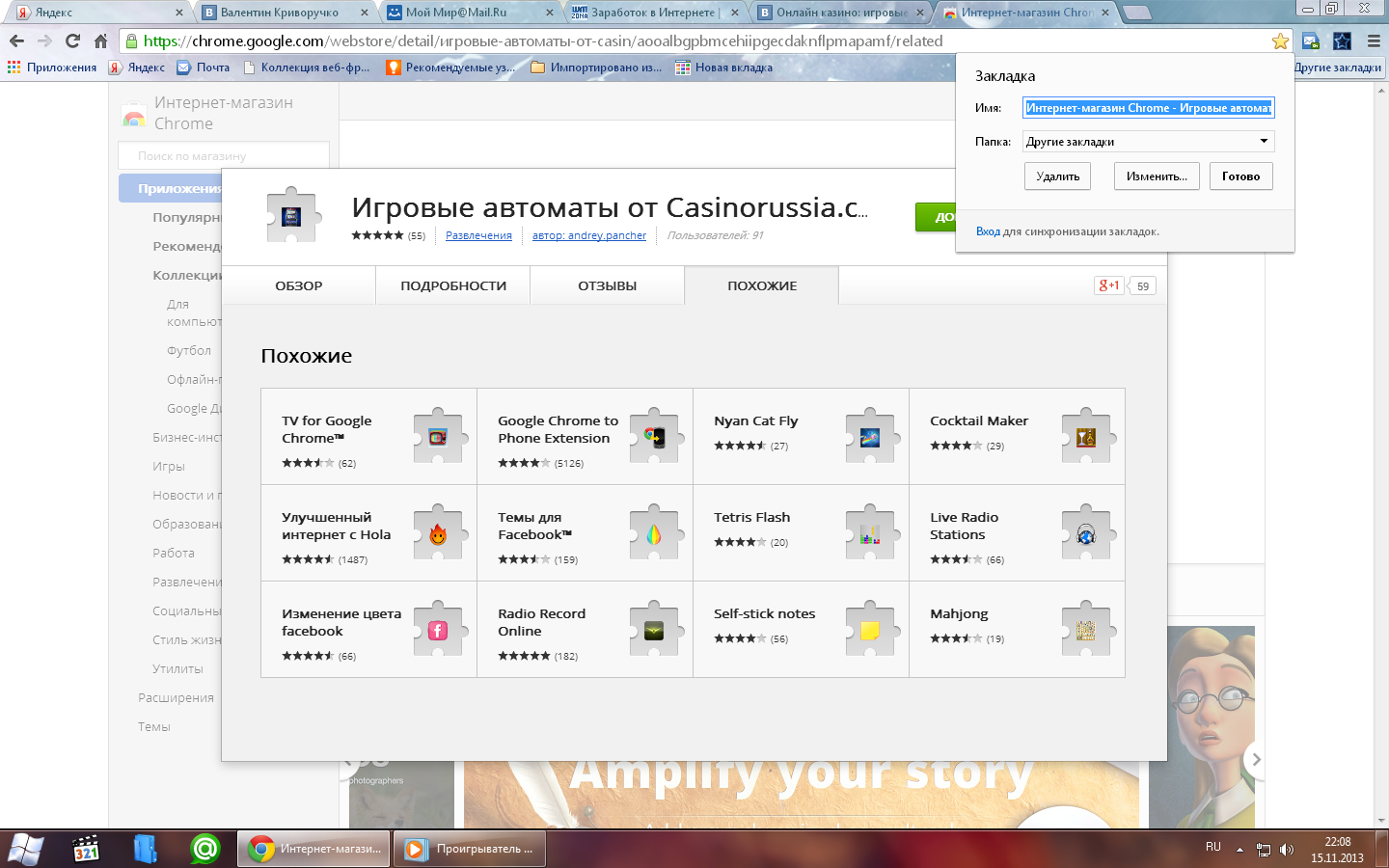Open the Изменение цвета facebook icon

[x=439, y=629]
